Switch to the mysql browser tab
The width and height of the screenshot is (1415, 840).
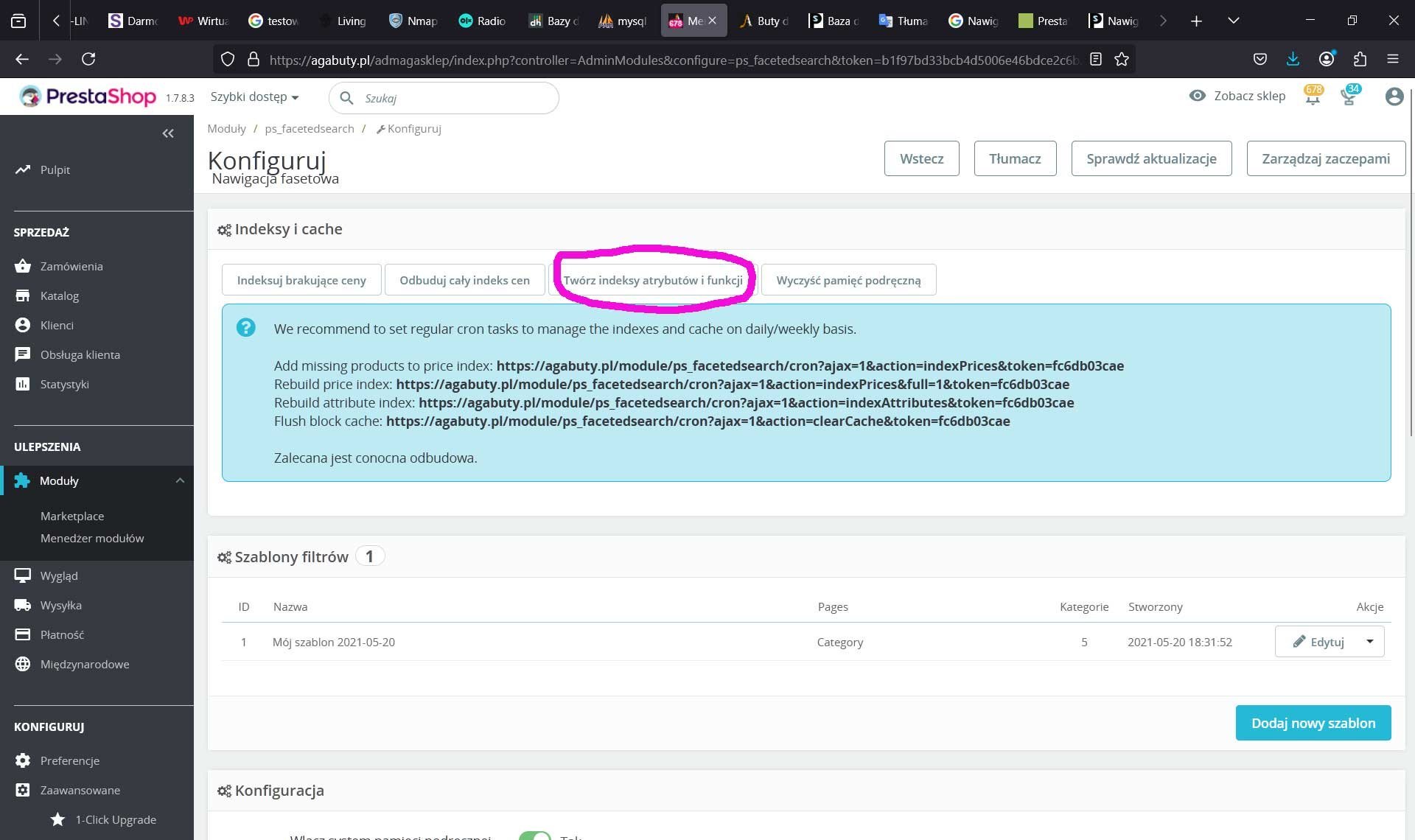point(623,21)
